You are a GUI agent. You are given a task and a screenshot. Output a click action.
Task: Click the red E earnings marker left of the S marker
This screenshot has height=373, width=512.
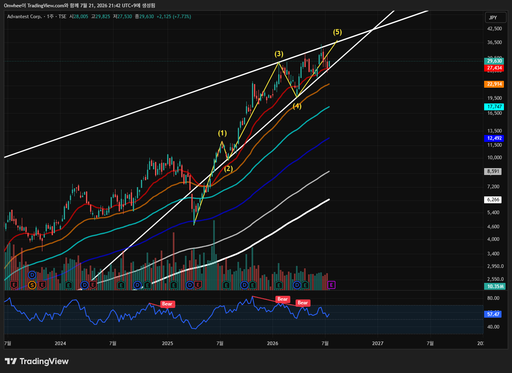tap(14, 285)
